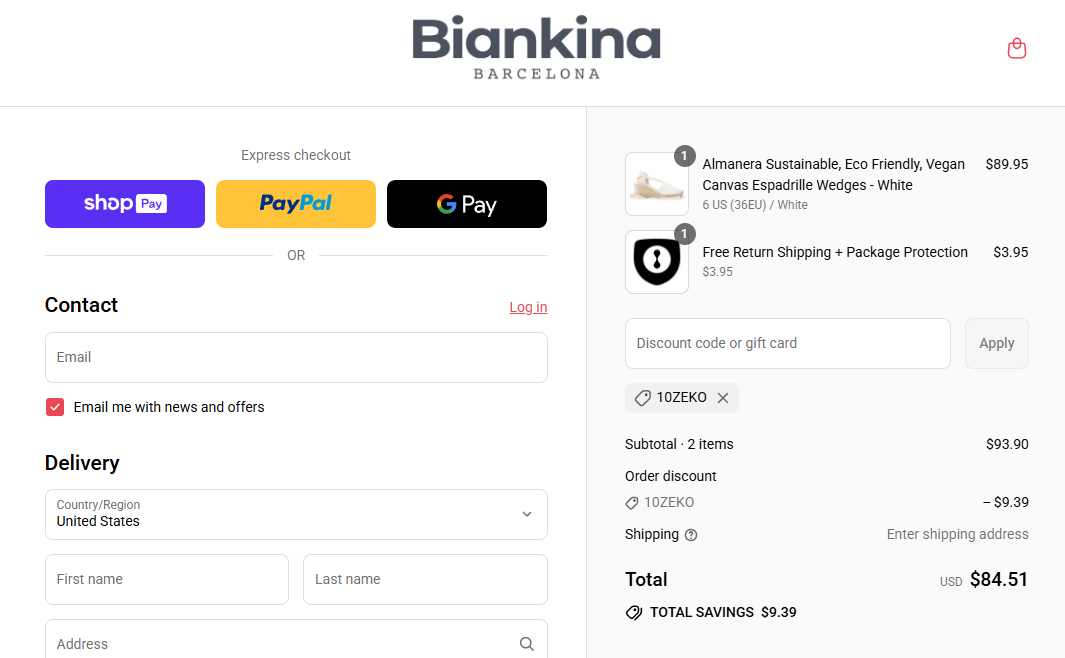Screen dimensions: 1065x658
Task: Click the Discount code or gift card field
Action: (787, 344)
